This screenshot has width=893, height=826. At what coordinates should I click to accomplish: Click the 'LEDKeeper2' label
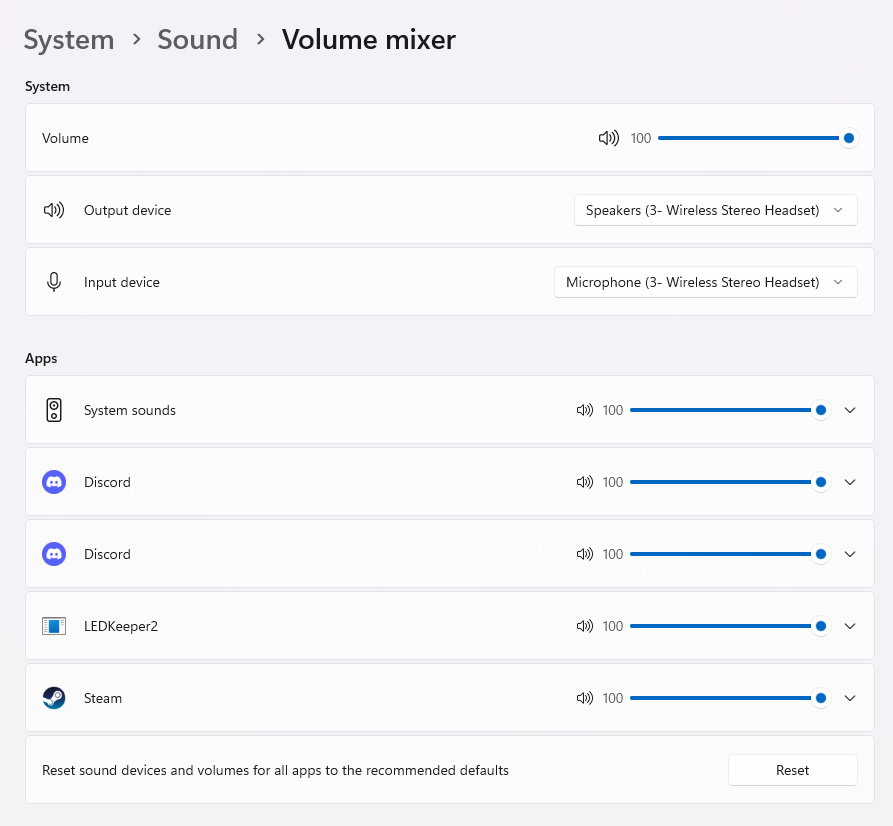(x=121, y=626)
